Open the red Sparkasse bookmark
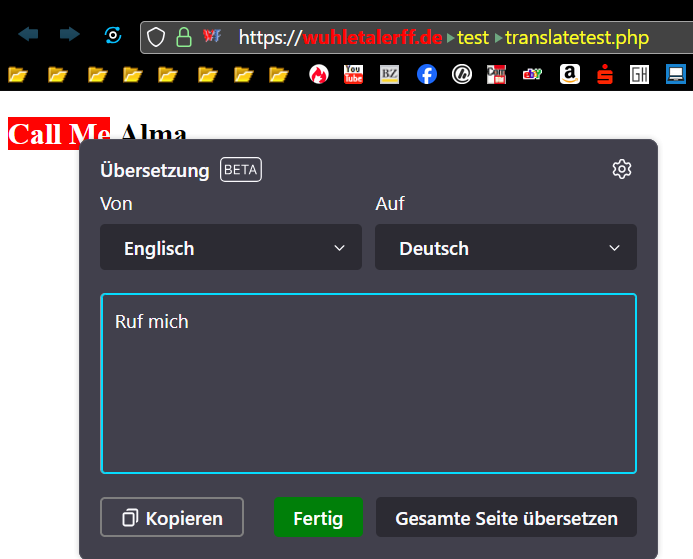The image size is (693, 559). pyautogui.click(x=605, y=74)
